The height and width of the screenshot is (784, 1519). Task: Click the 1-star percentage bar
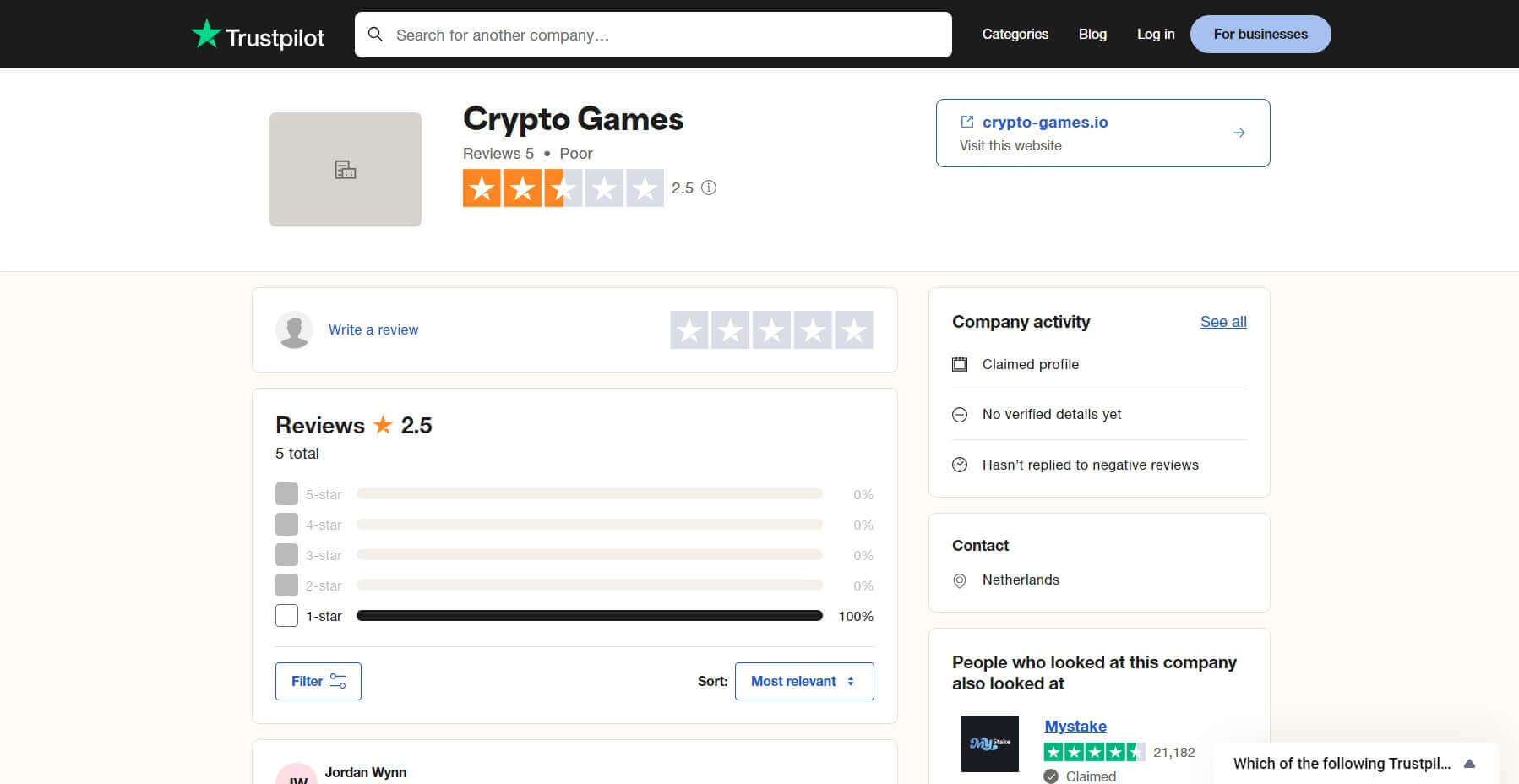[x=589, y=615]
